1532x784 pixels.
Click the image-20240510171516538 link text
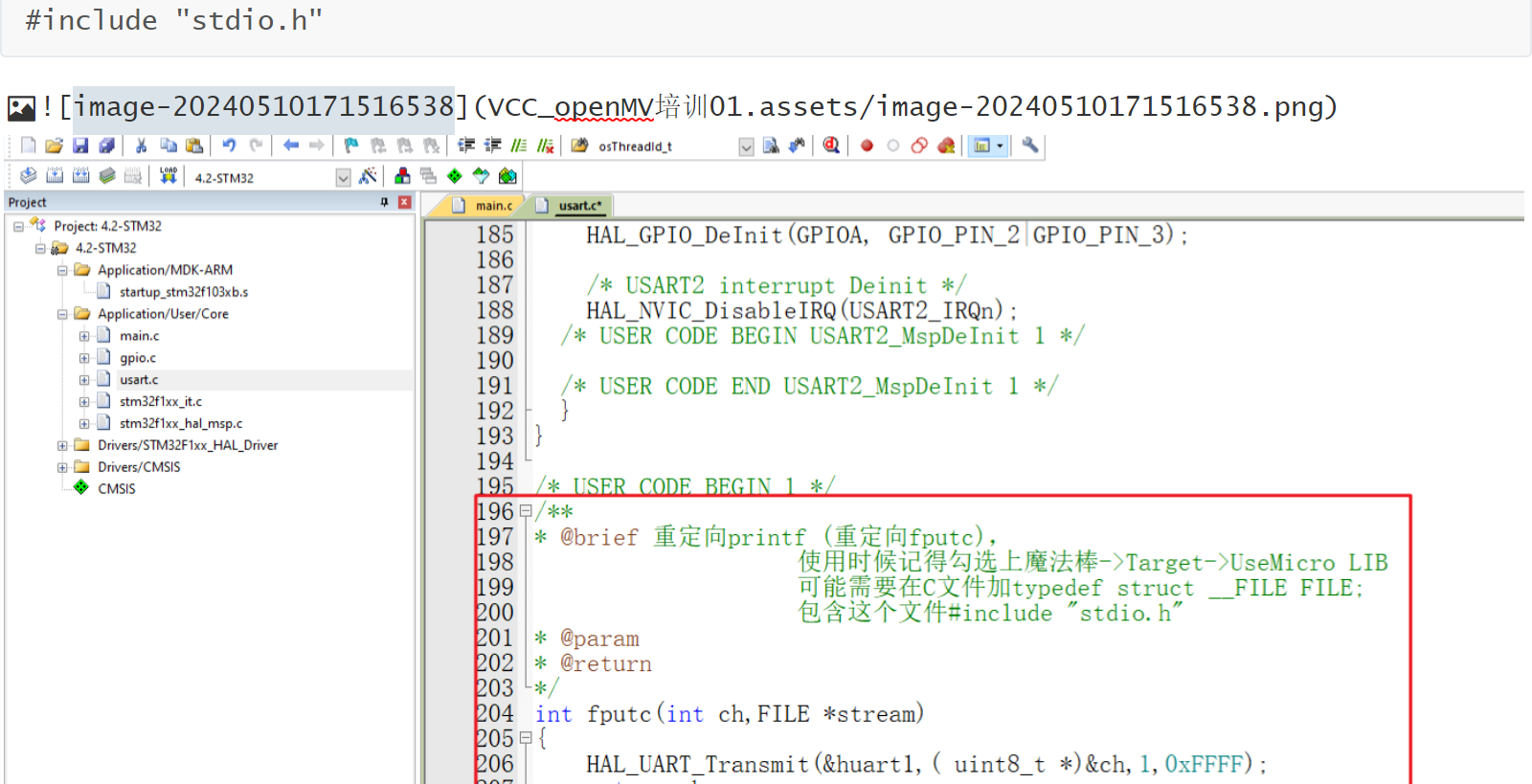coord(264,107)
